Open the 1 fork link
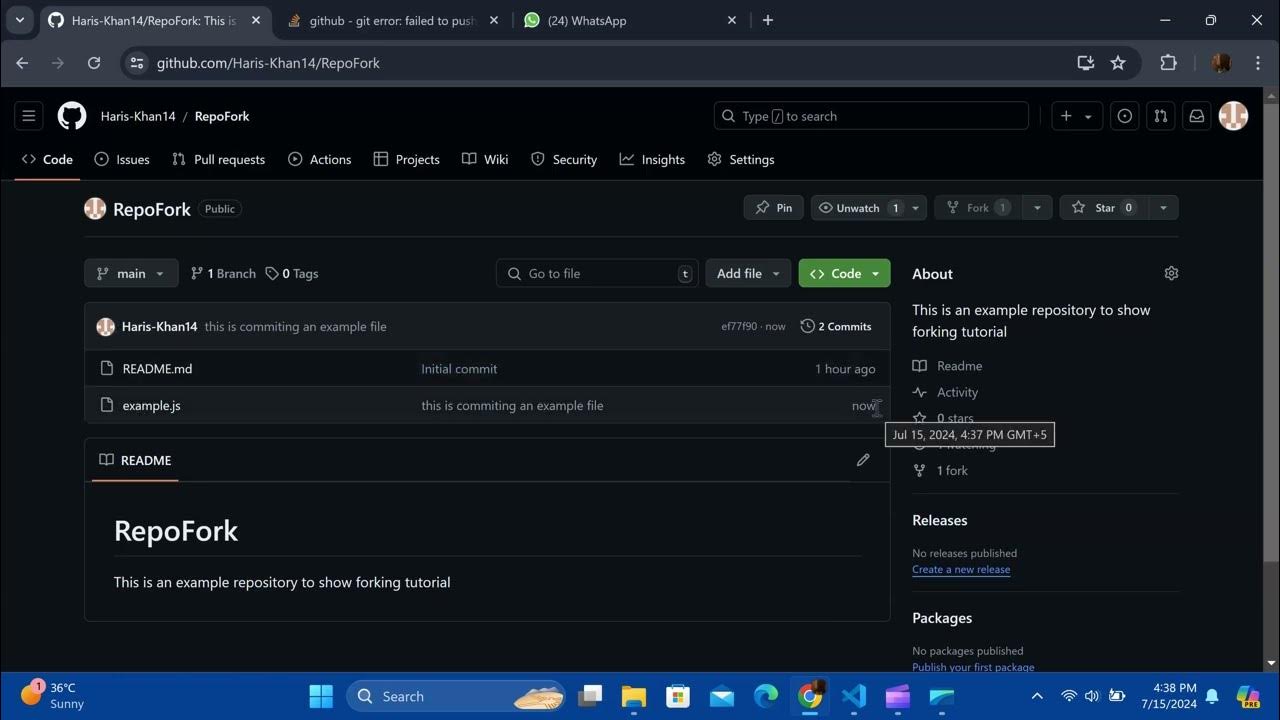This screenshot has height=720, width=1280. pos(941,470)
